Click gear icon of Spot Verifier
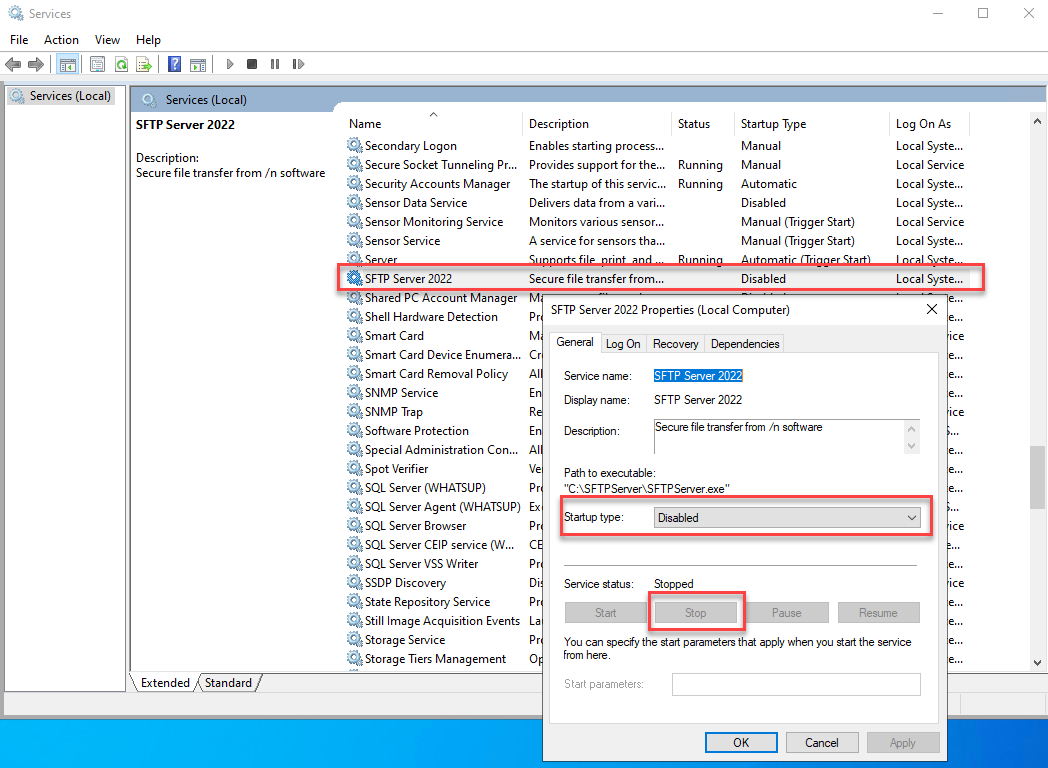1048x768 pixels. 355,469
